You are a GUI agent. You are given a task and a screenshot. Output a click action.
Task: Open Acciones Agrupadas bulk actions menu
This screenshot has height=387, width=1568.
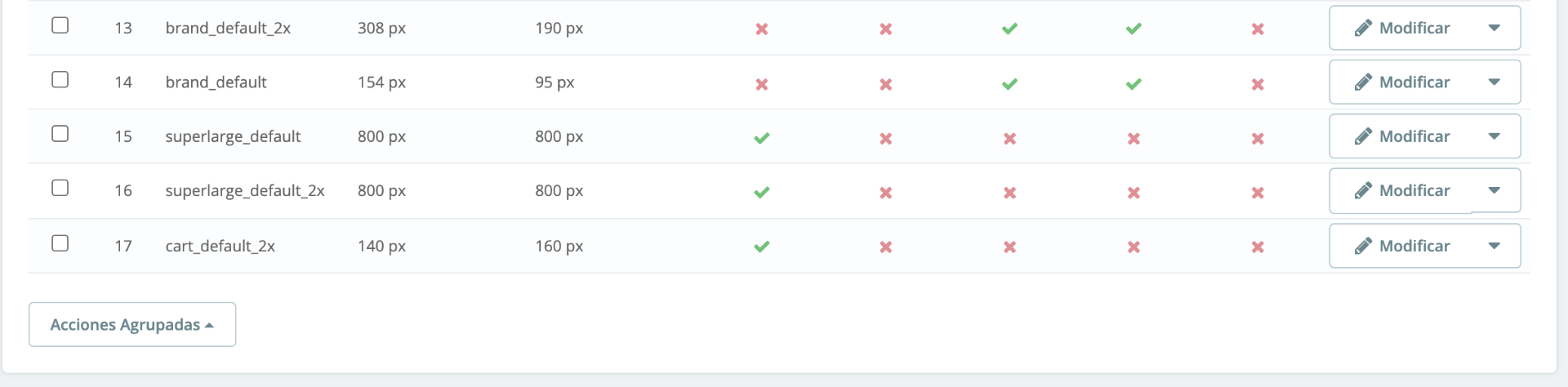(132, 325)
